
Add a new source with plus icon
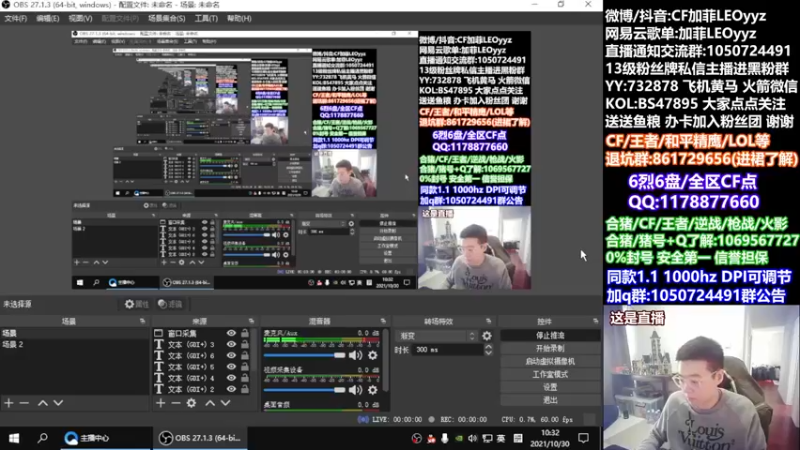[161, 403]
